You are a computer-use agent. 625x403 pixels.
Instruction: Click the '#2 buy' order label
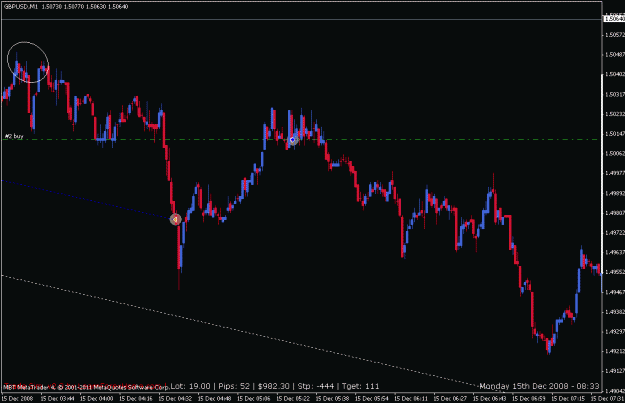point(14,136)
